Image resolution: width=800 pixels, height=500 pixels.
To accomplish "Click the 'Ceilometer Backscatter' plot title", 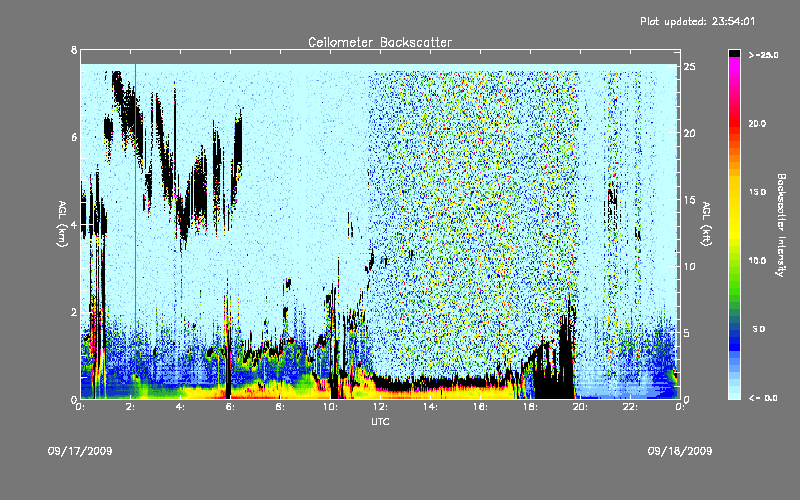I will 380,42.
